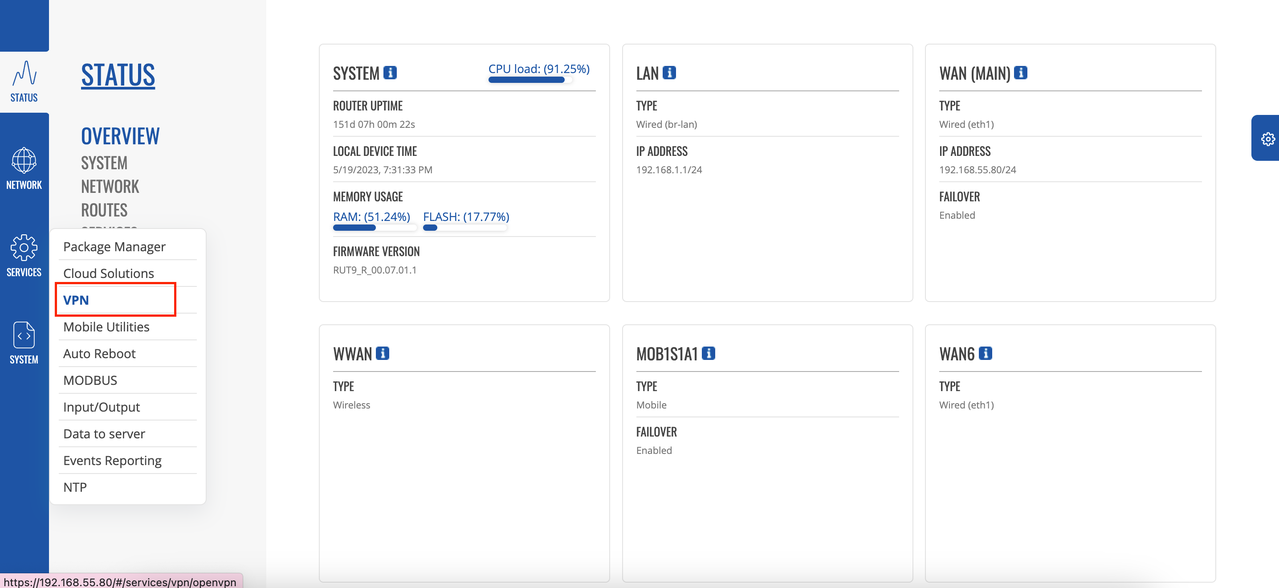The width and height of the screenshot is (1279, 588).
Task: Click the info icon beside WAN6
Action: click(986, 354)
